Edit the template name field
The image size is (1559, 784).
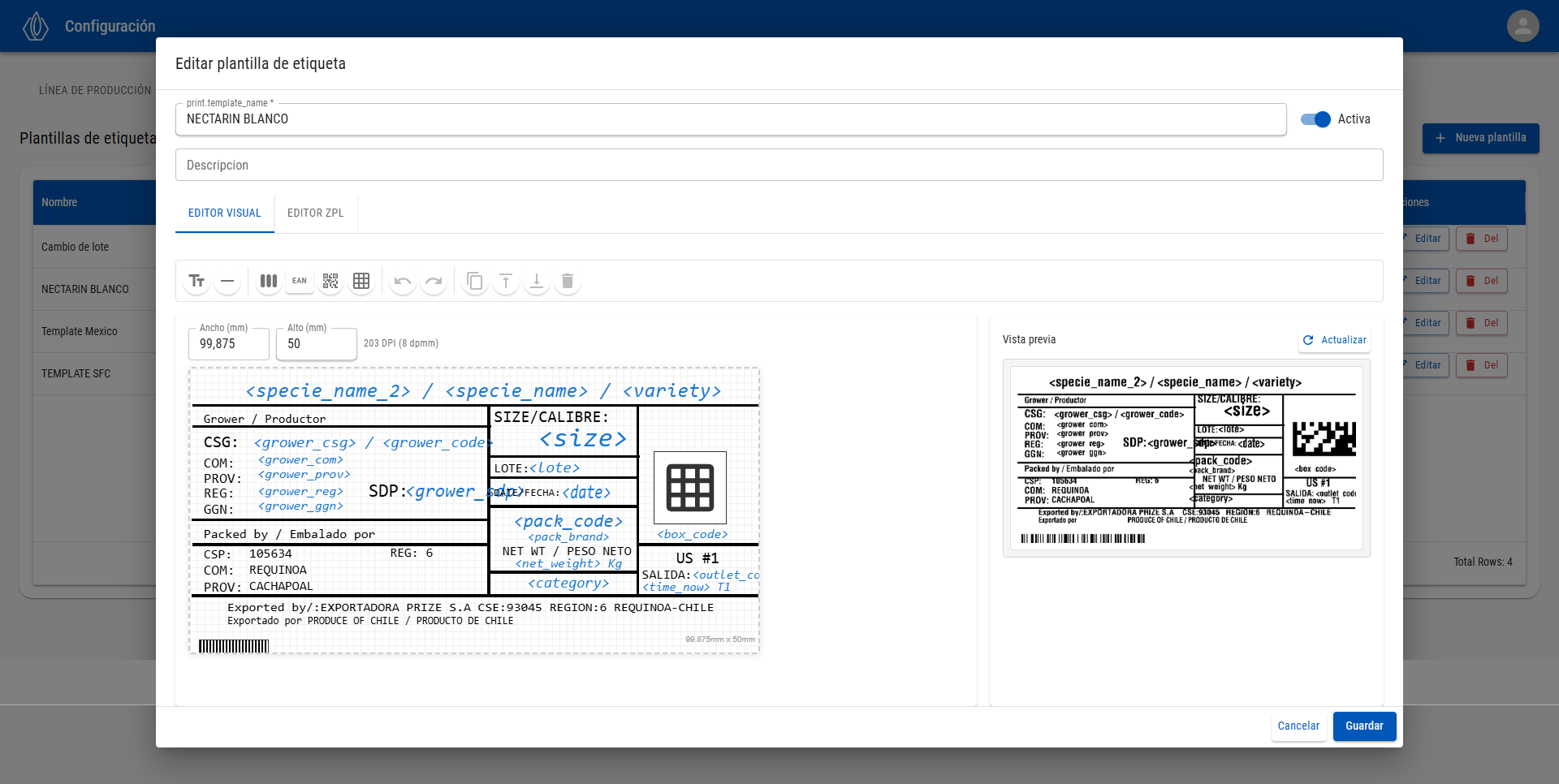(731, 119)
